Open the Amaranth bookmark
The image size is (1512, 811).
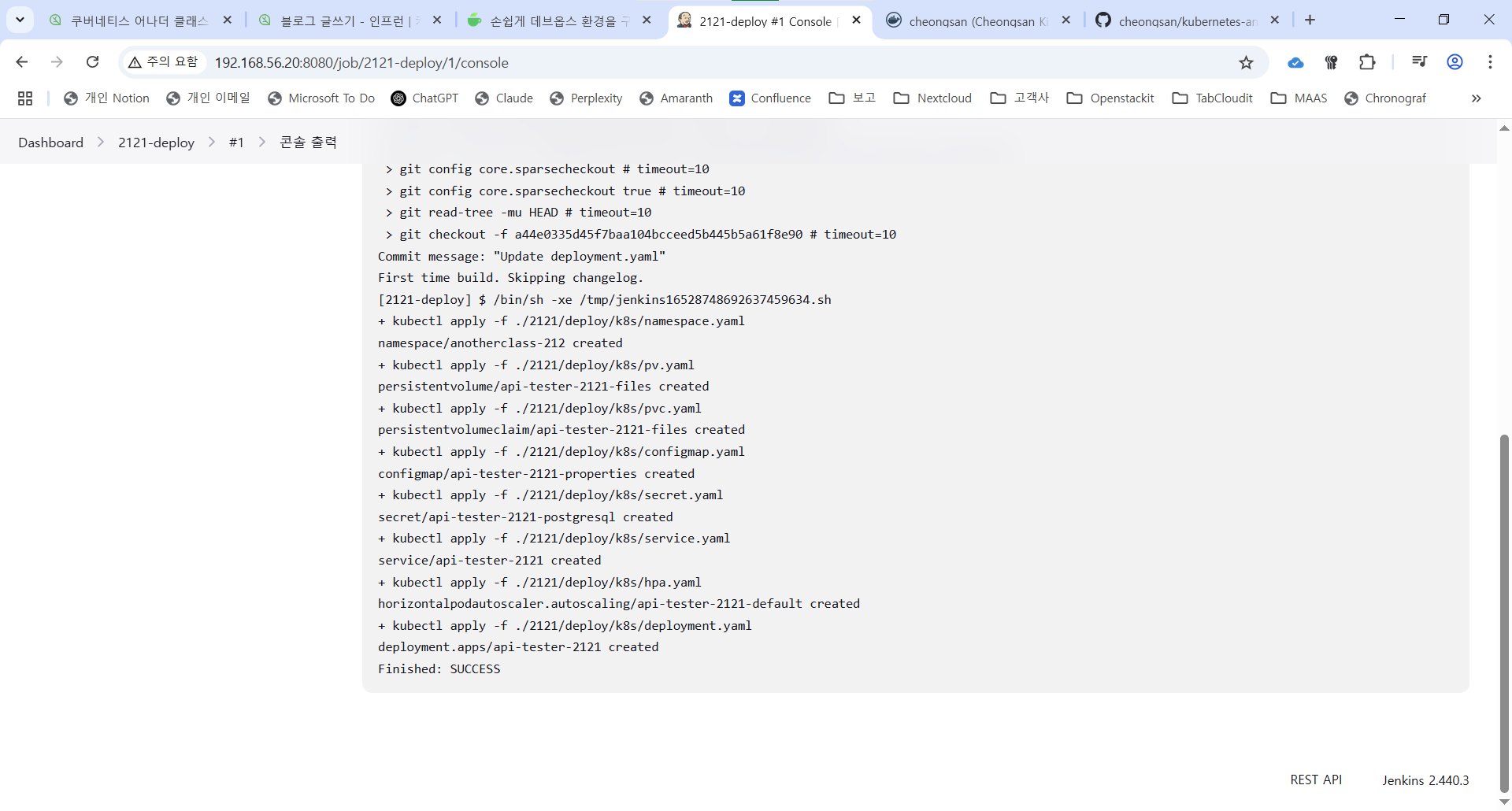(676, 98)
